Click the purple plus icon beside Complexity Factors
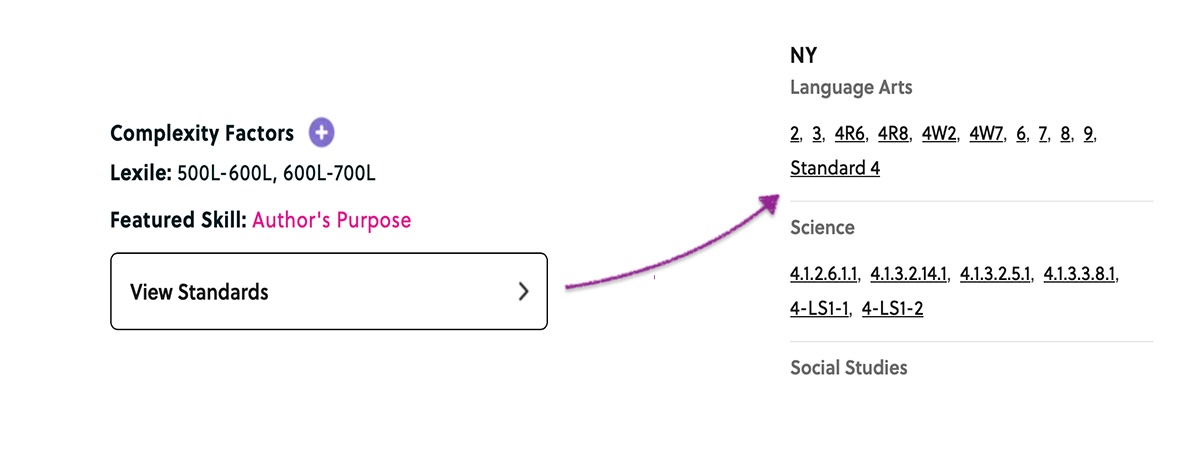The width and height of the screenshot is (1200, 460). [321, 132]
